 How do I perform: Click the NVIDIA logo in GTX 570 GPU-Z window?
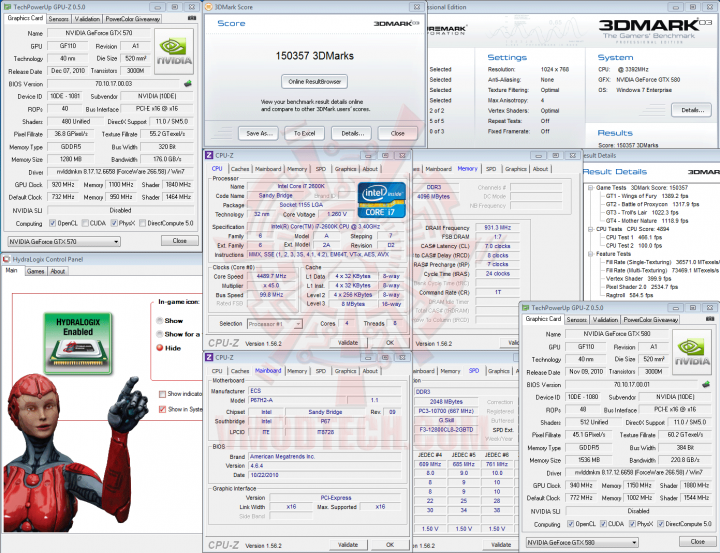(x=174, y=51)
